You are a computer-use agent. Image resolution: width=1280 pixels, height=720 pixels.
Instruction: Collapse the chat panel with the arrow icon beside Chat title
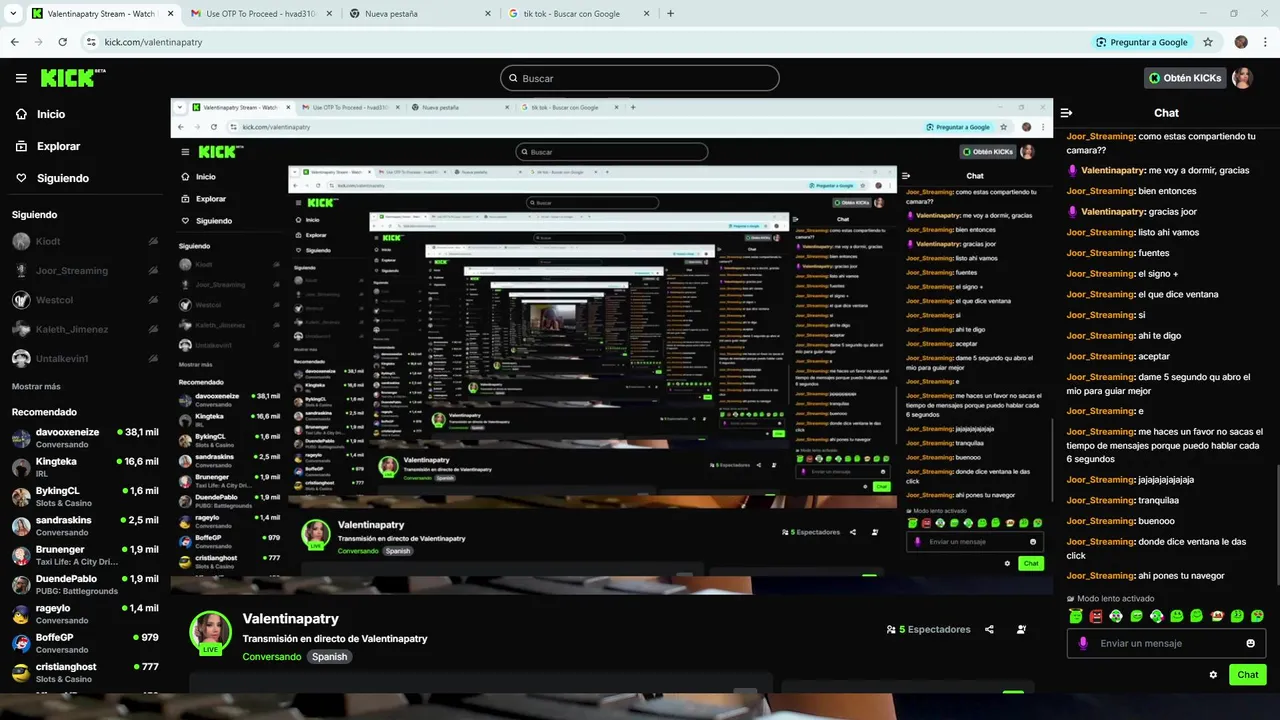pyautogui.click(x=1066, y=113)
